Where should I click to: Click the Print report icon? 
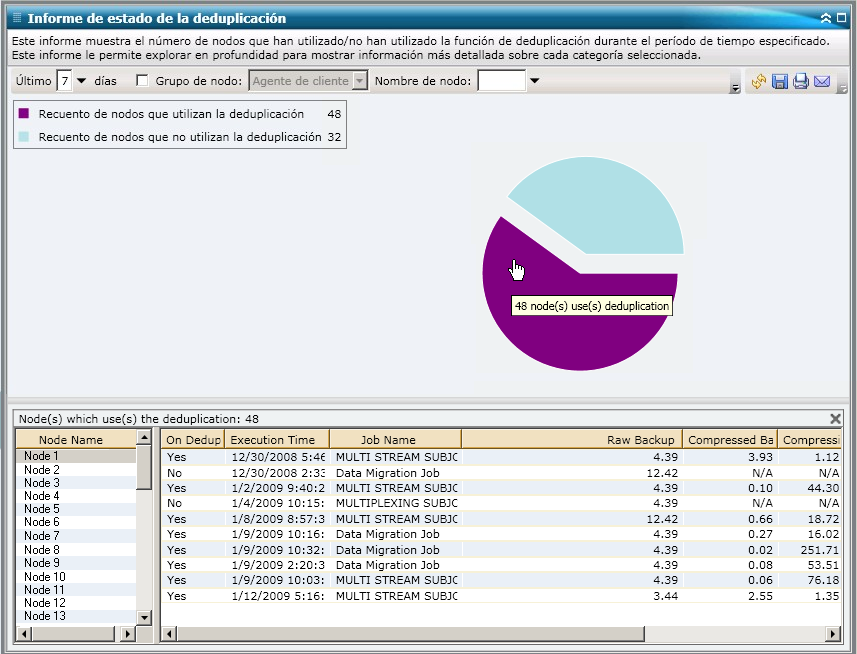click(x=801, y=82)
